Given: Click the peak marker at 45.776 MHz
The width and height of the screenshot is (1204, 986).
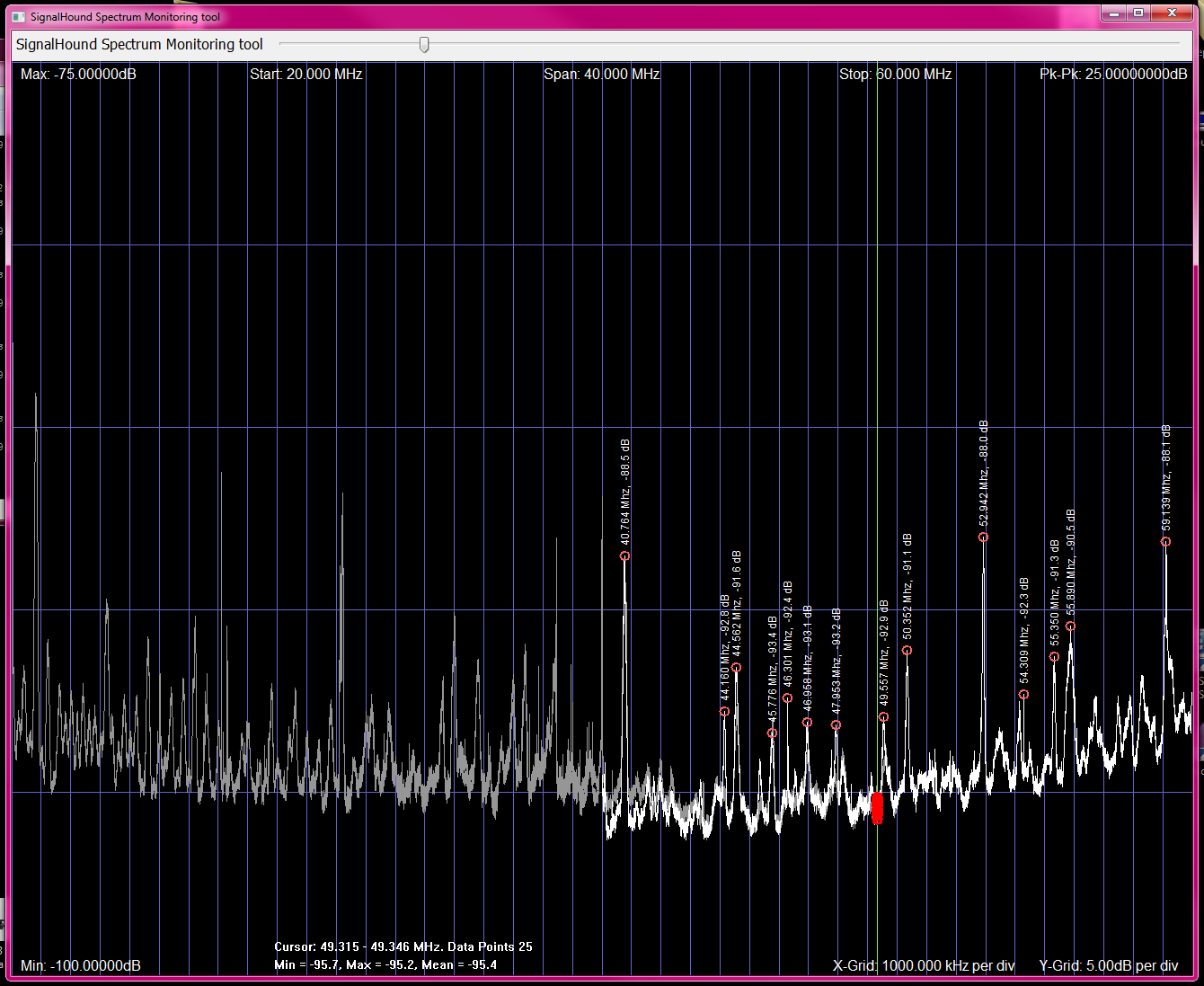Looking at the screenshot, I should click(x=772, y=733).
